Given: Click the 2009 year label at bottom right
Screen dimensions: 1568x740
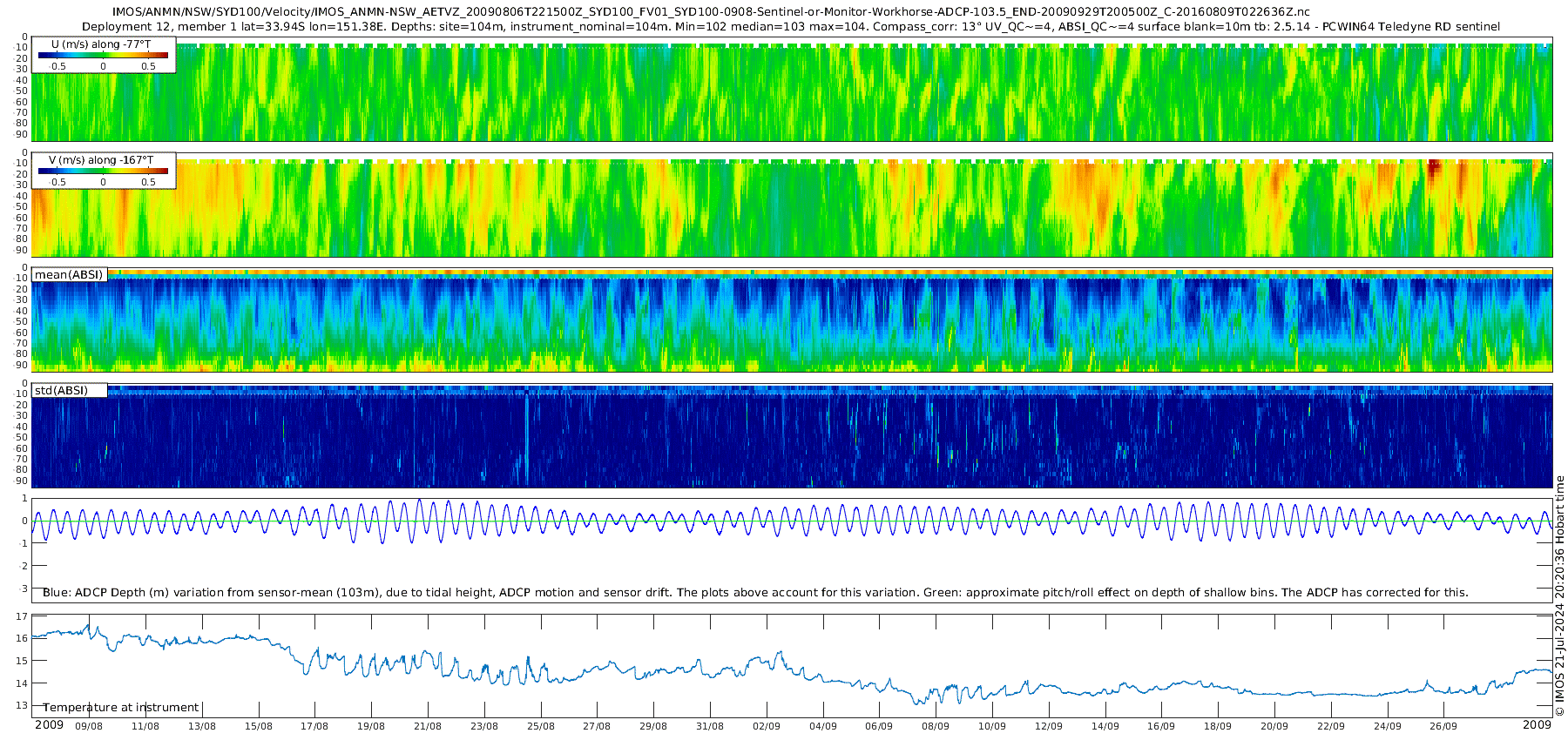Looking at the screenshot, I should pyautogui.click(x=1537, y=724).
